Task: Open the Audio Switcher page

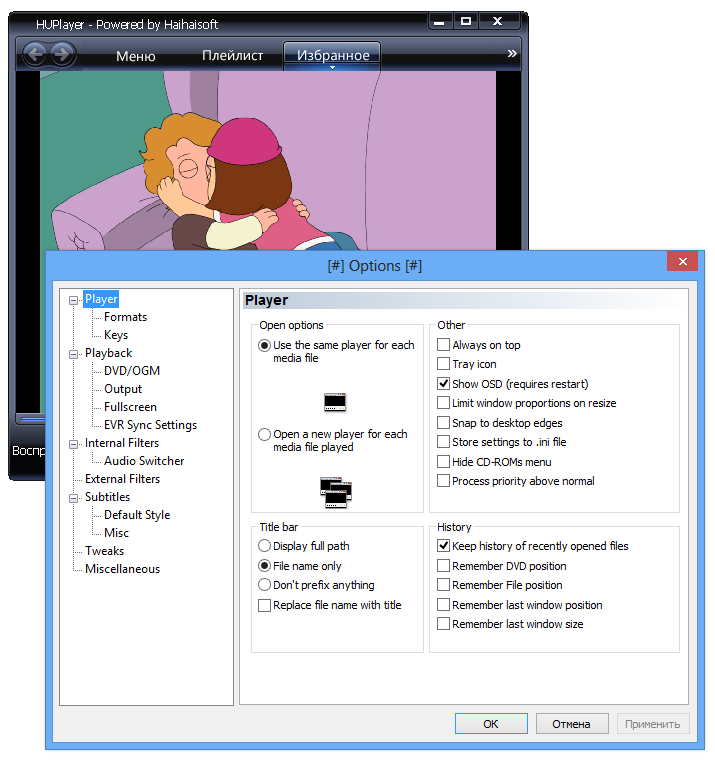Action: (144, 461)
